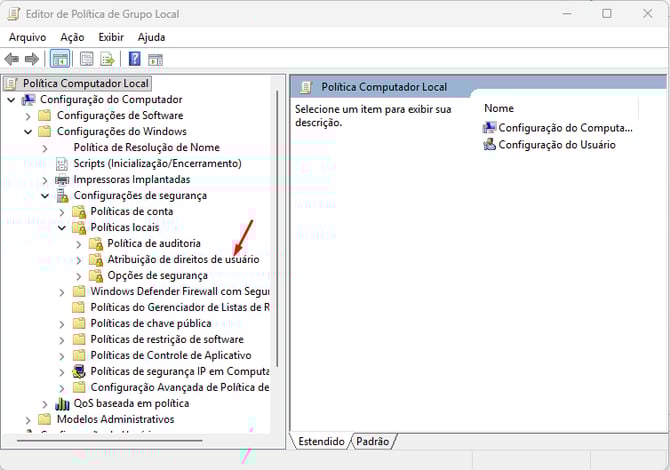The width and height of the screenshot is (670, 470).
Task: Expand Atribuição de direitos de usuário node
Action: pyautogui.click(x=80, y=260)
